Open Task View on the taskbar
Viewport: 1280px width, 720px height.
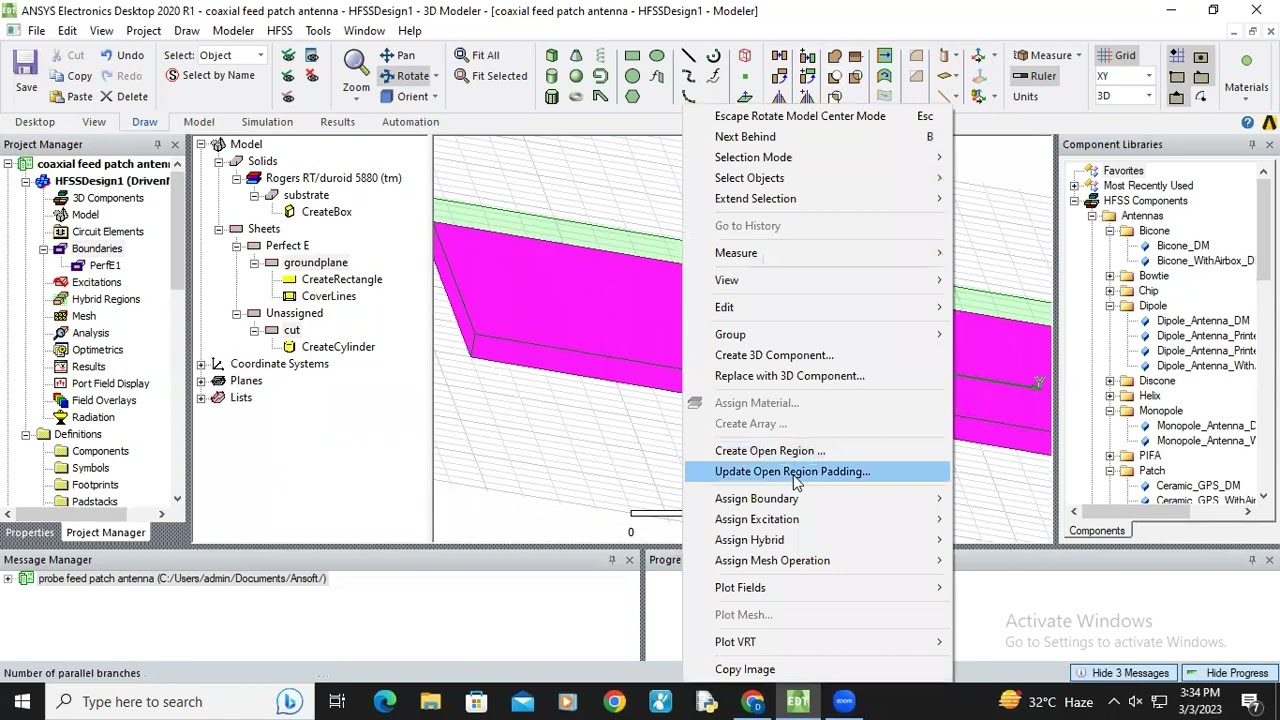(337, 702)
